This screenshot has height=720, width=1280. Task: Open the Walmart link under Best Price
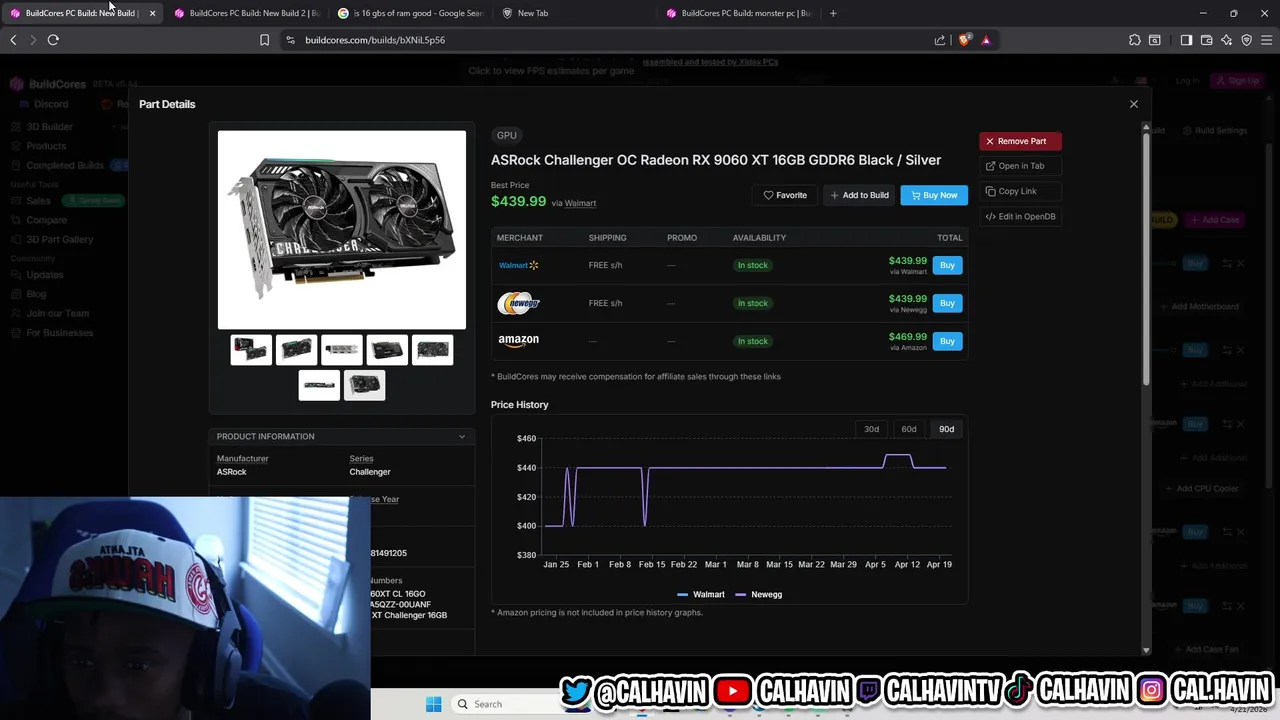click(580, 203)
